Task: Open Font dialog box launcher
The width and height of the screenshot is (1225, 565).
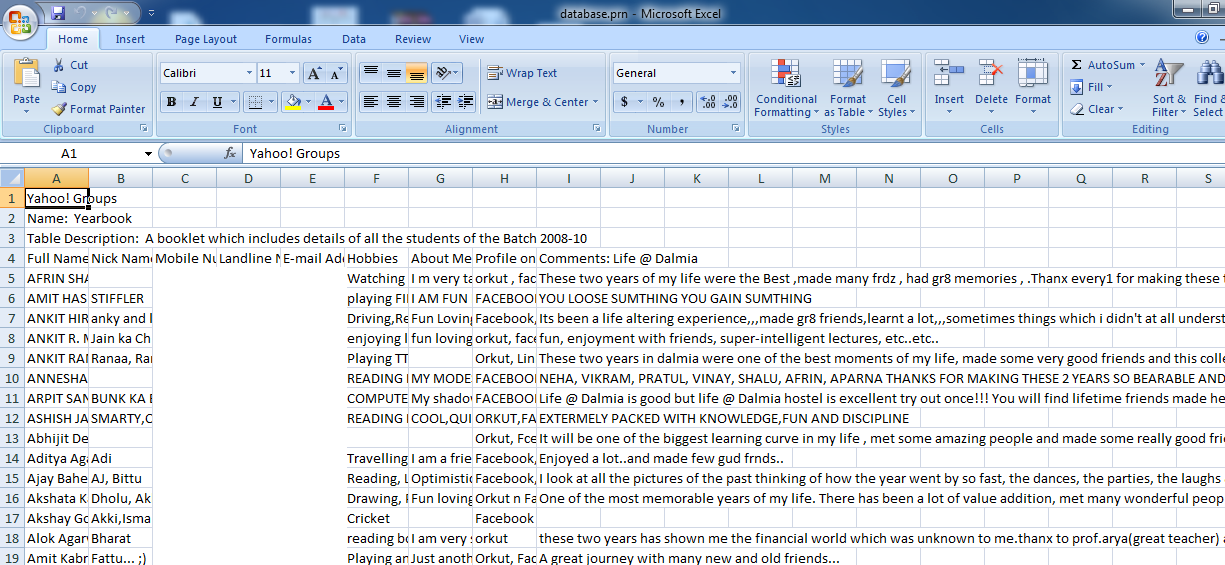Action: pos(344,129)
